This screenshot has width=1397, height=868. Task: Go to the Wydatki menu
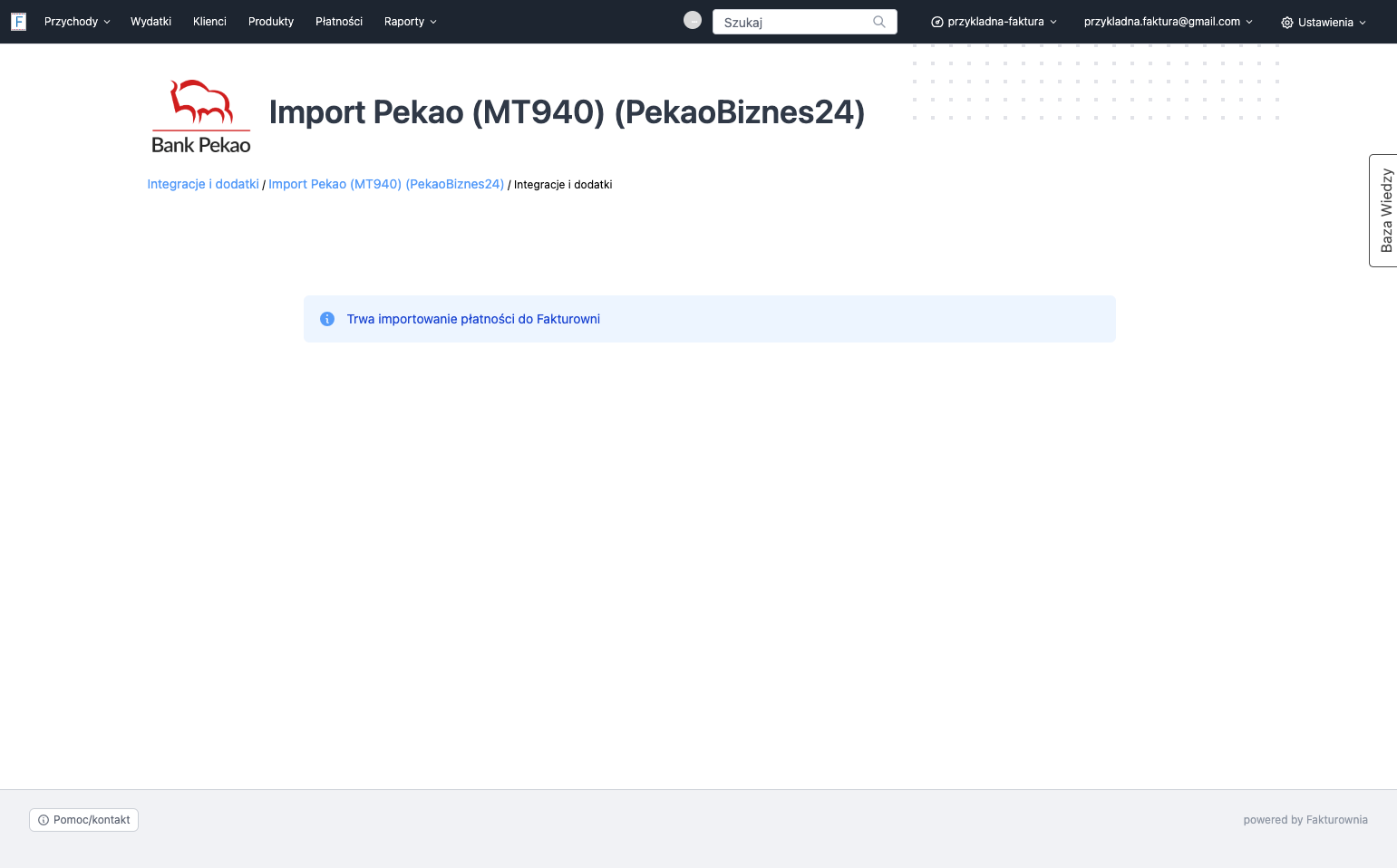point(150,22)
